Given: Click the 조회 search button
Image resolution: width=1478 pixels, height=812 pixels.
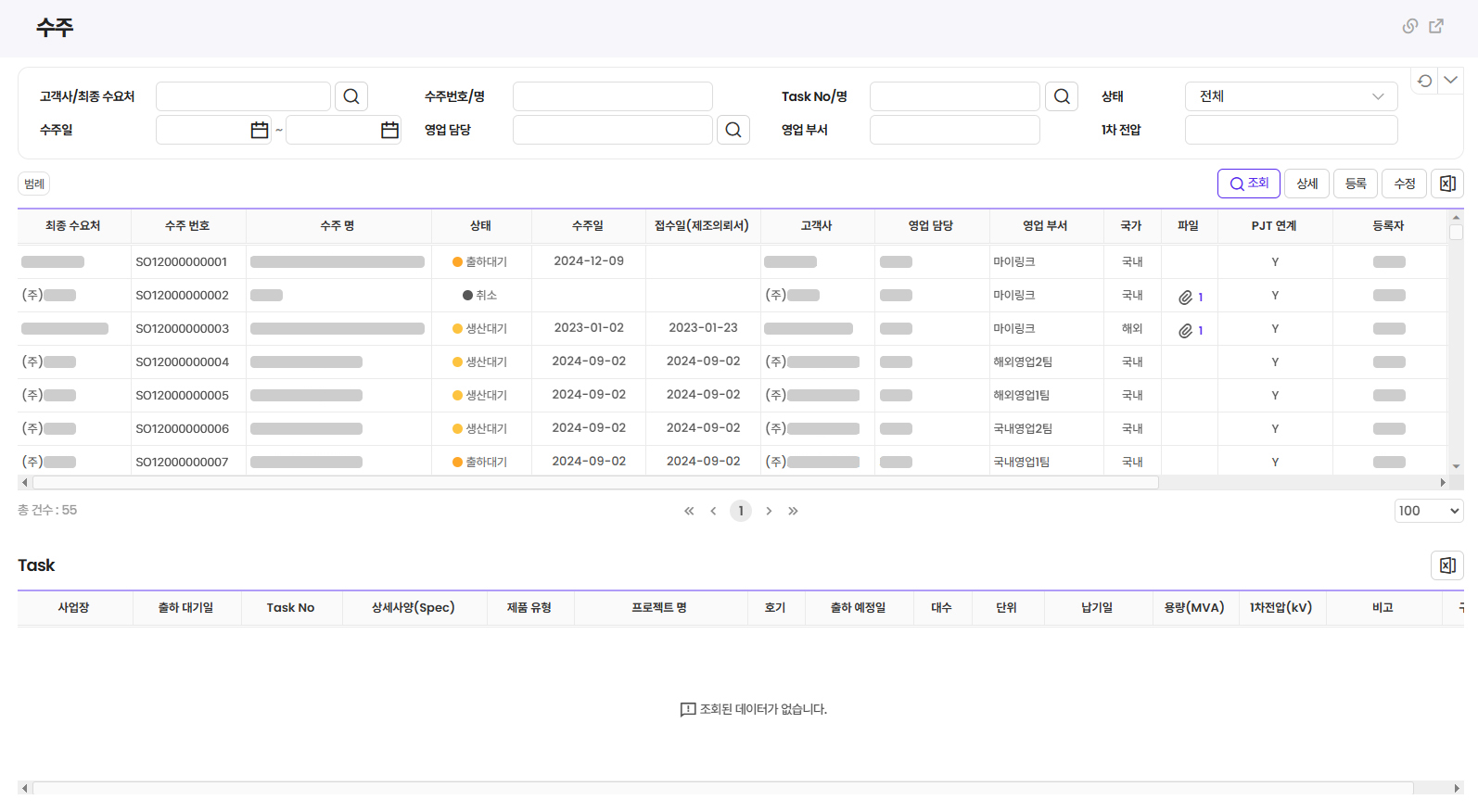Looking at the screenshot, I should click(1248, 184).
